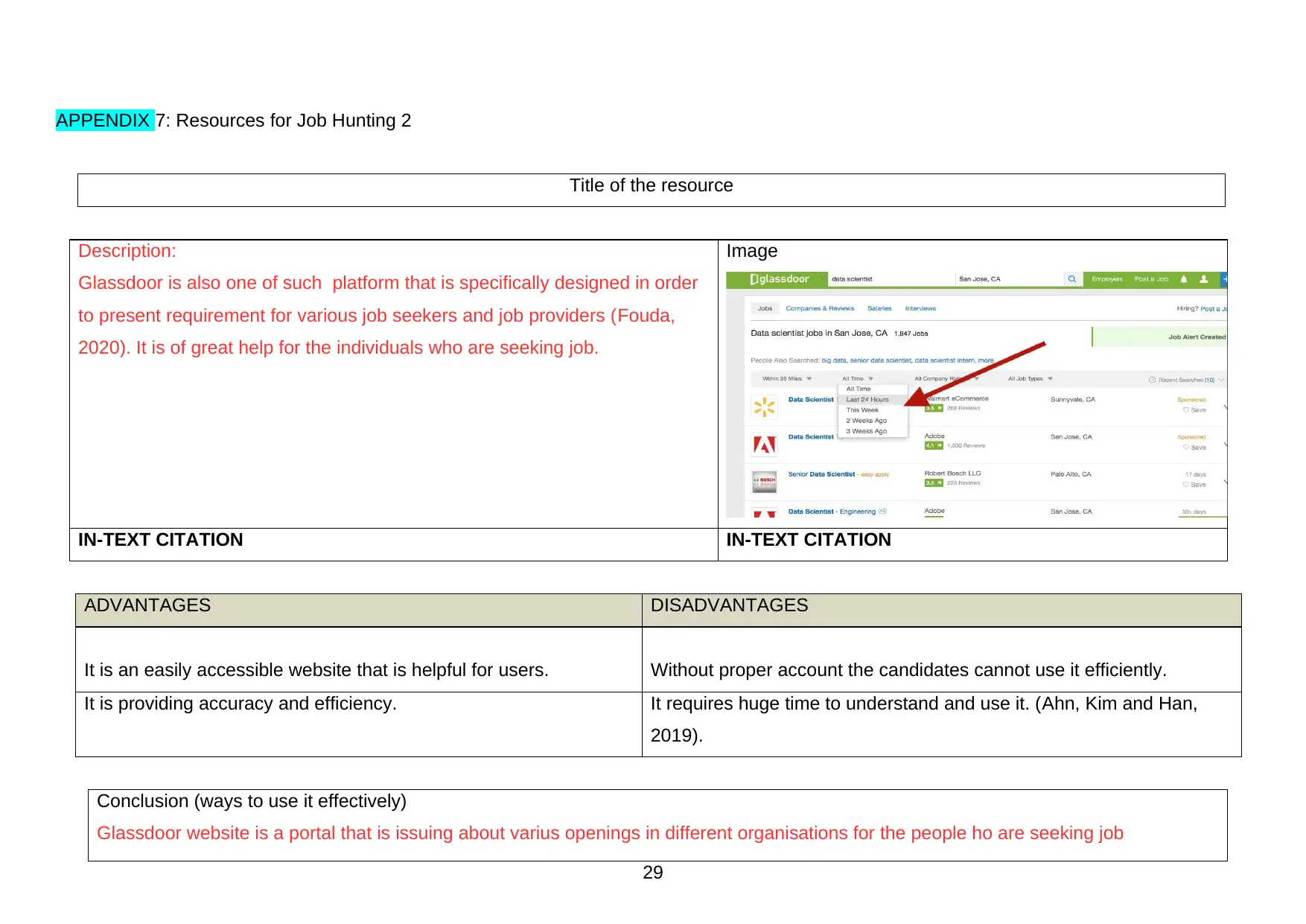Click the 'data scientist' keyword search field

(891, 279)
